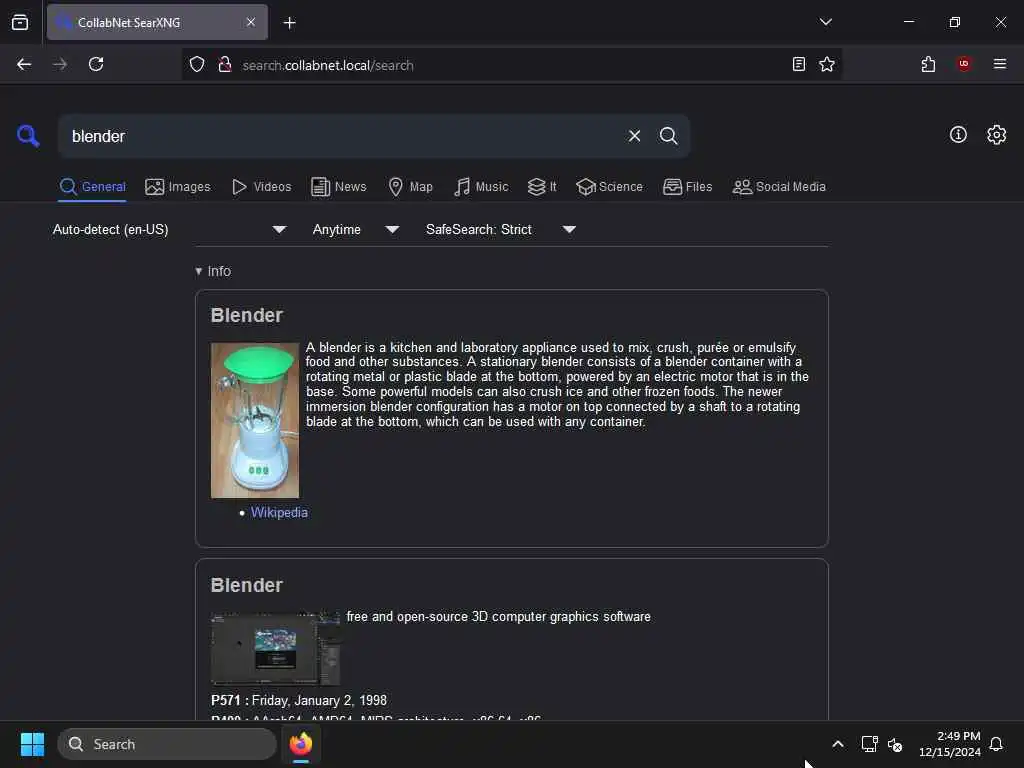This screenshot has height=768, width=1024.
Task: Open the notification bell
Action: [996, 744]
